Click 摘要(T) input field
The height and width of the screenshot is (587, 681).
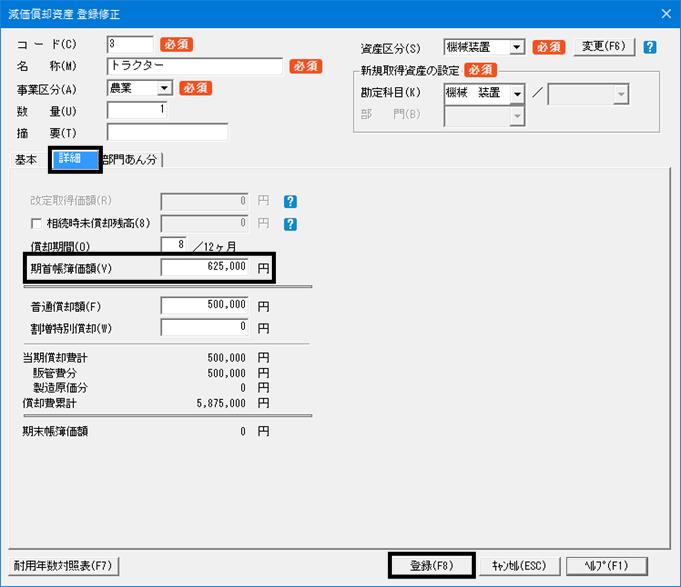pyautogui.click(x=167, y=132)
